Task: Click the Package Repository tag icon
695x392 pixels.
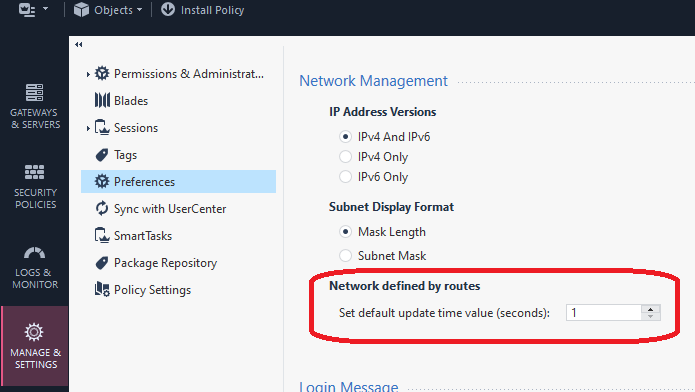Action: pos(102,263)
